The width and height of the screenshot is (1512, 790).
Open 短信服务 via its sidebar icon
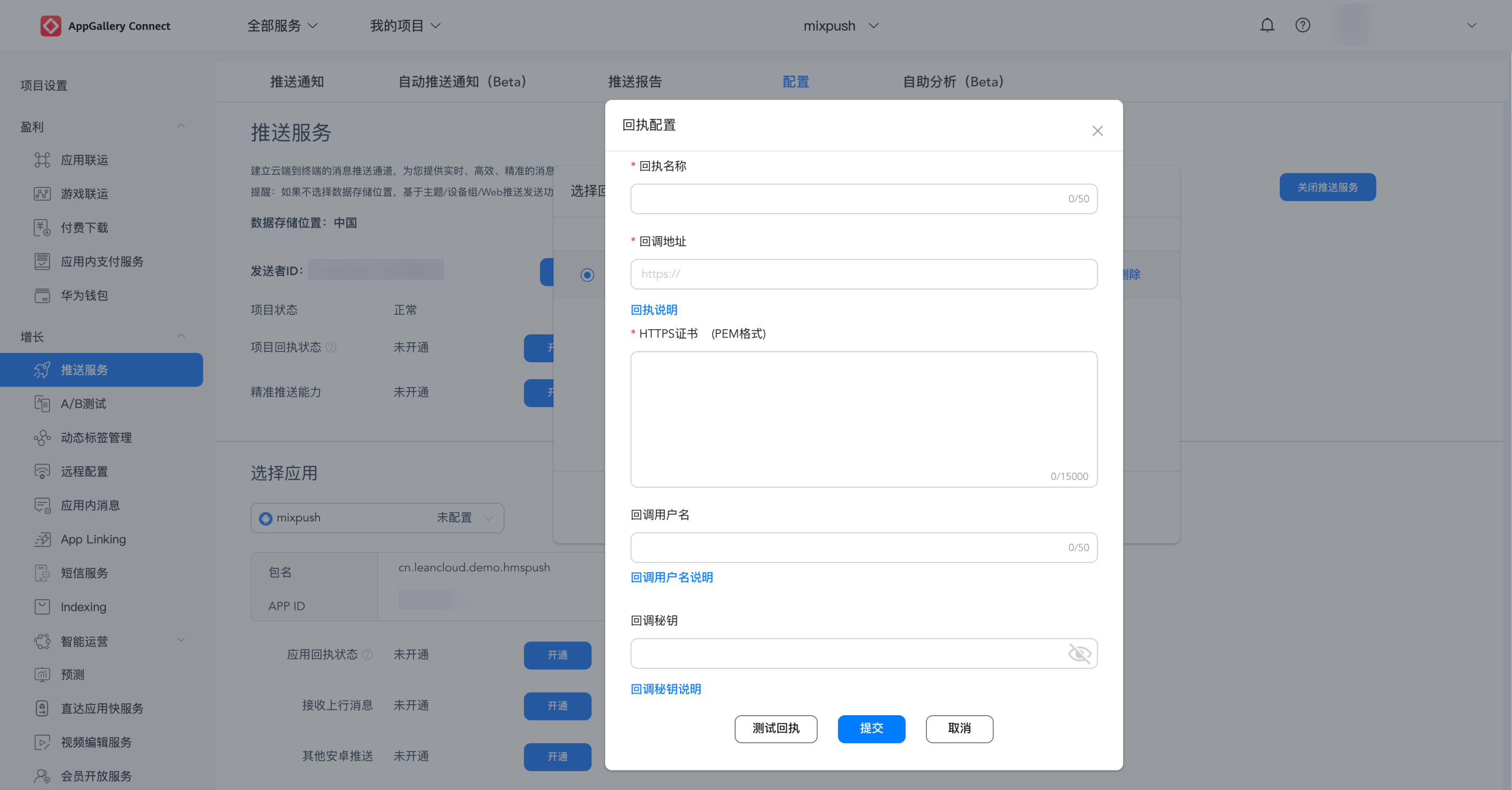click(x=42, y=573)
